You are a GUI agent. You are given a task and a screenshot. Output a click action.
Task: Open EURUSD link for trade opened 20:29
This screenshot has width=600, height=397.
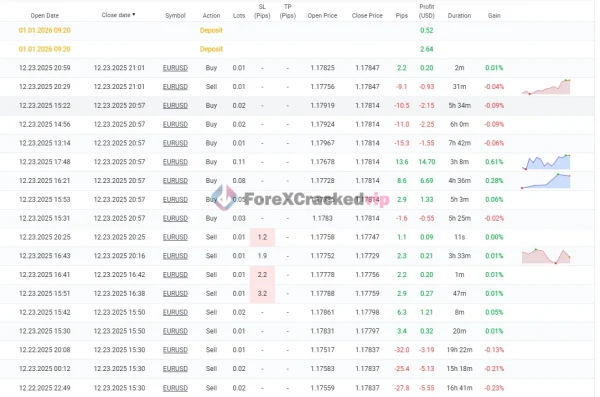click(x=175, y=87)
